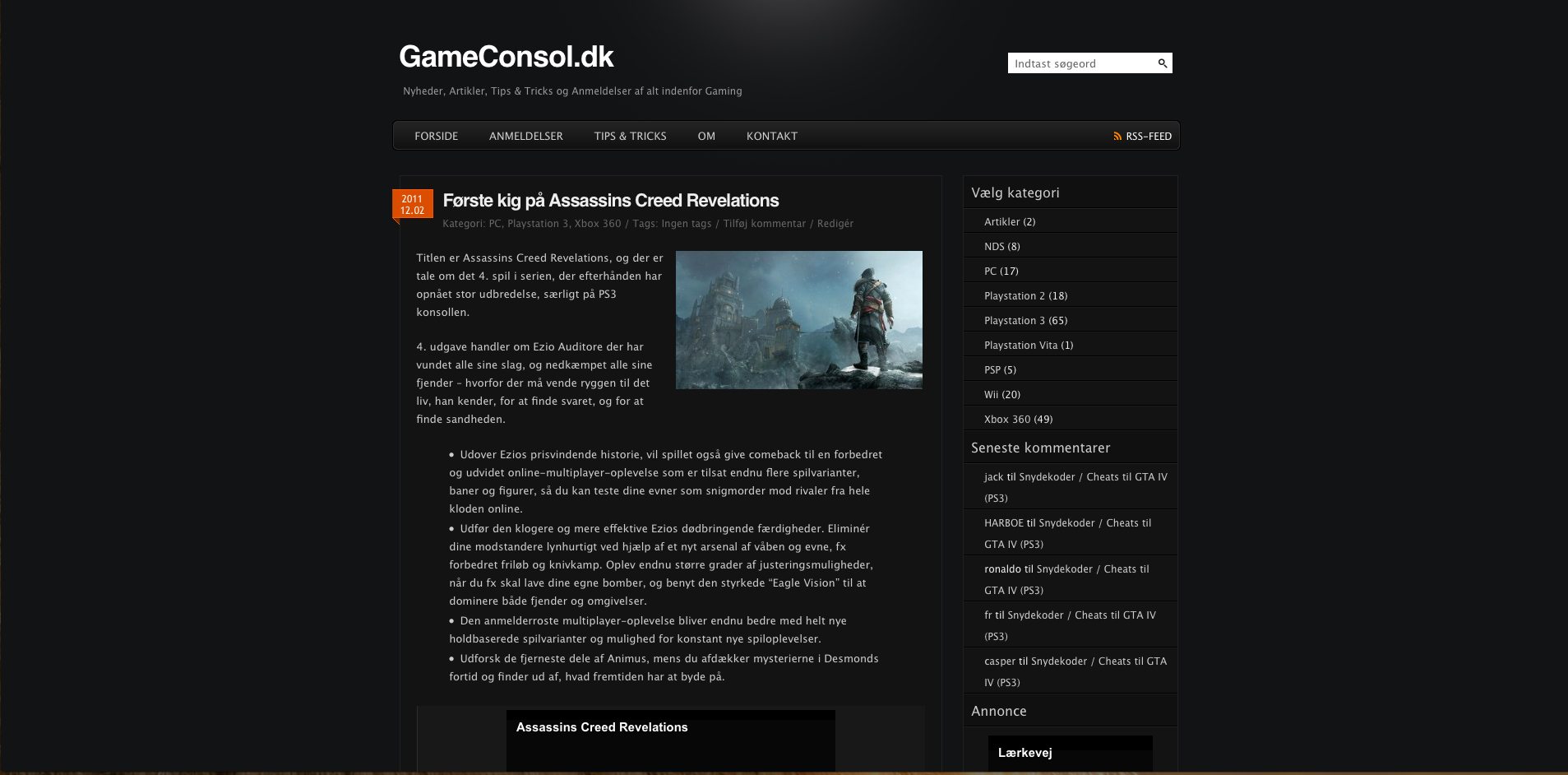Open casper's comment on Snydekoder / Cheats
Image resolution: width=1568 pixels, height=775 pixels.
(1075, 671)
